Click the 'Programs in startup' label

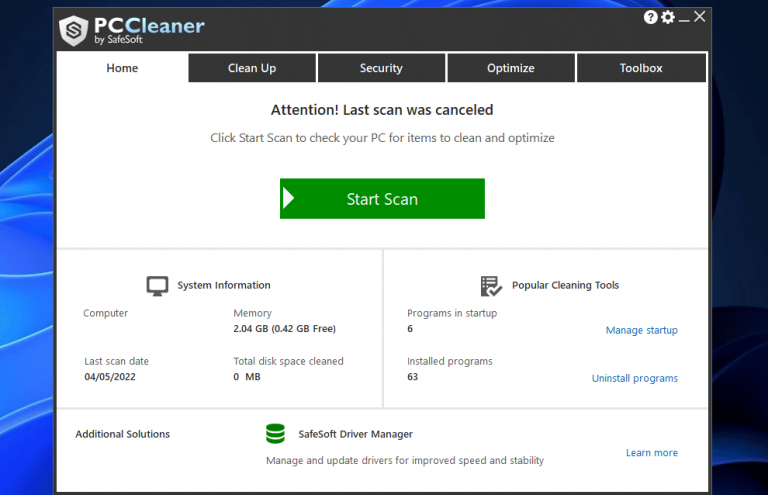point(452,313)
